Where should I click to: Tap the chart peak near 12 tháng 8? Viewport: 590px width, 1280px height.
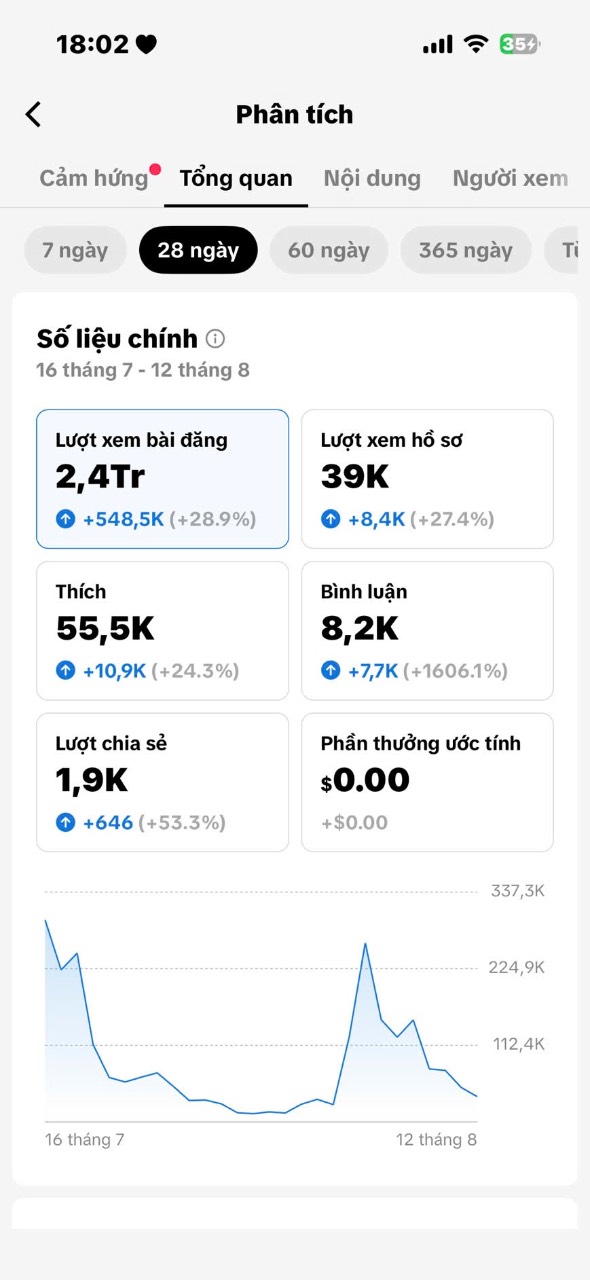tap(365, 943)
